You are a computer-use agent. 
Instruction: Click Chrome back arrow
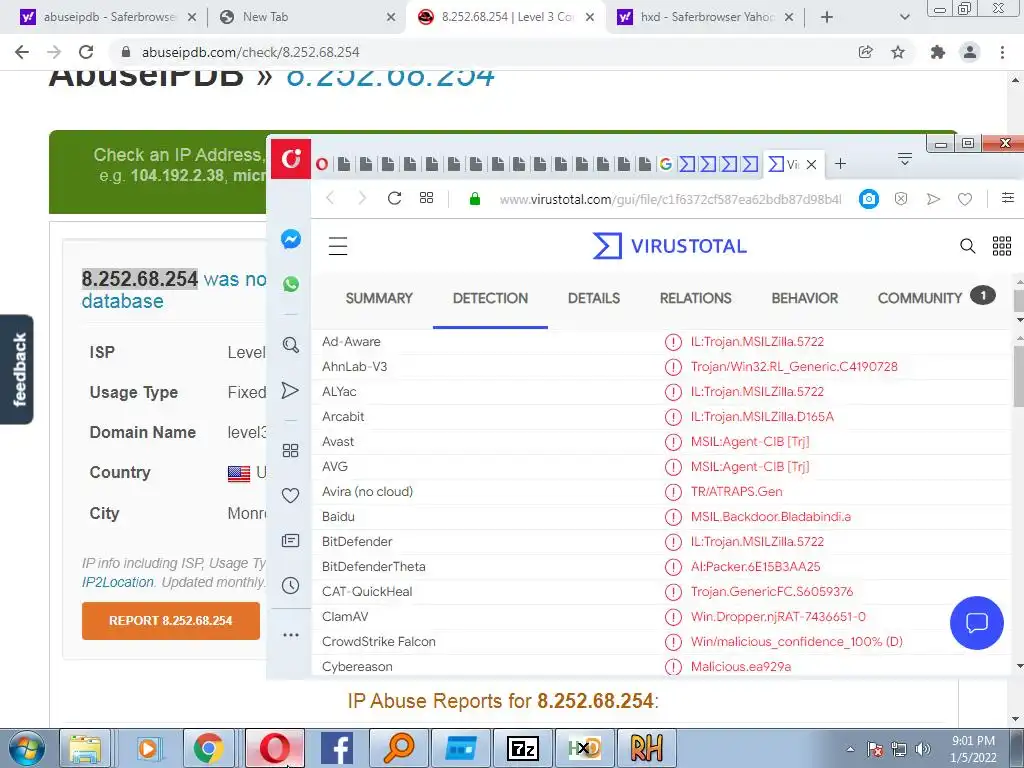(22, 52)
